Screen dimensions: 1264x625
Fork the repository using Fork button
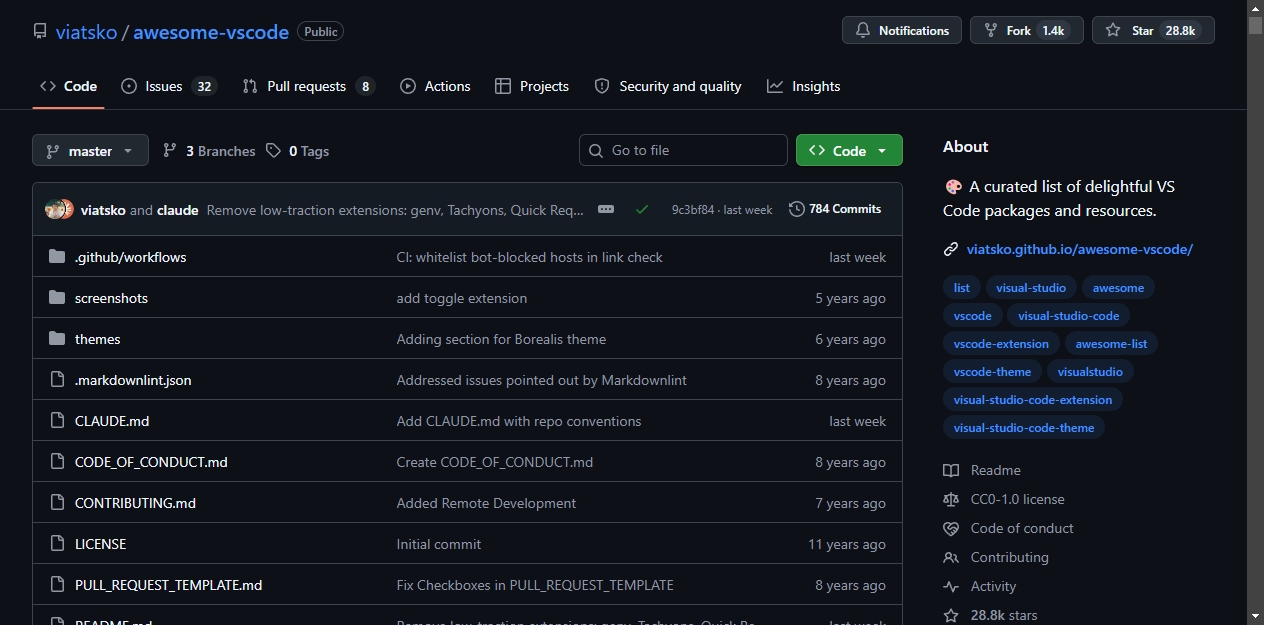coord(1027,31)
